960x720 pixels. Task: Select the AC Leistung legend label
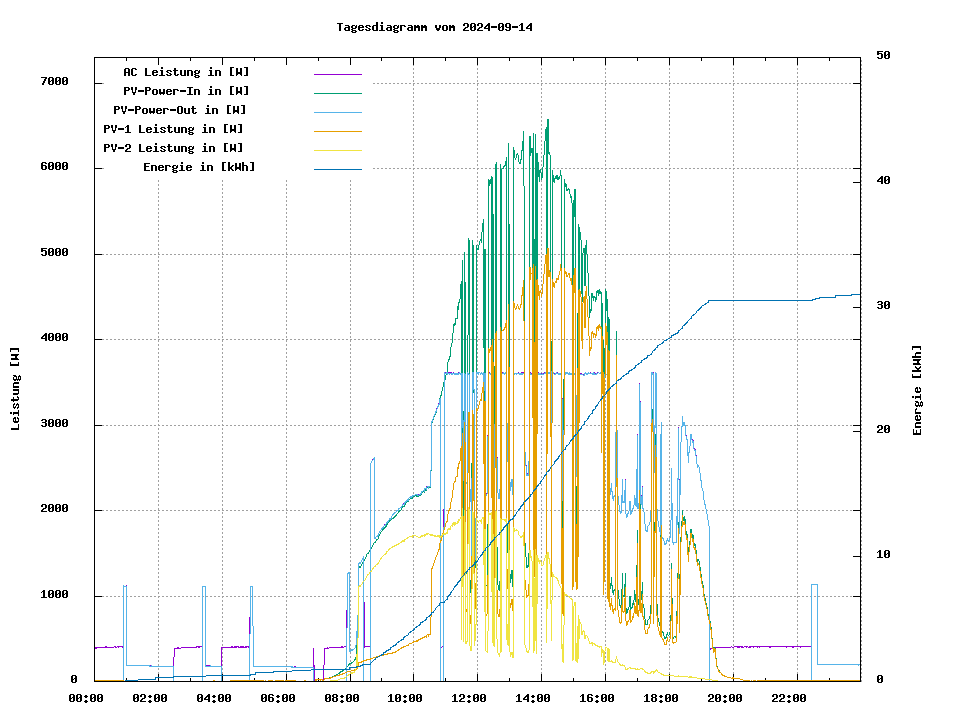point(186,72)
